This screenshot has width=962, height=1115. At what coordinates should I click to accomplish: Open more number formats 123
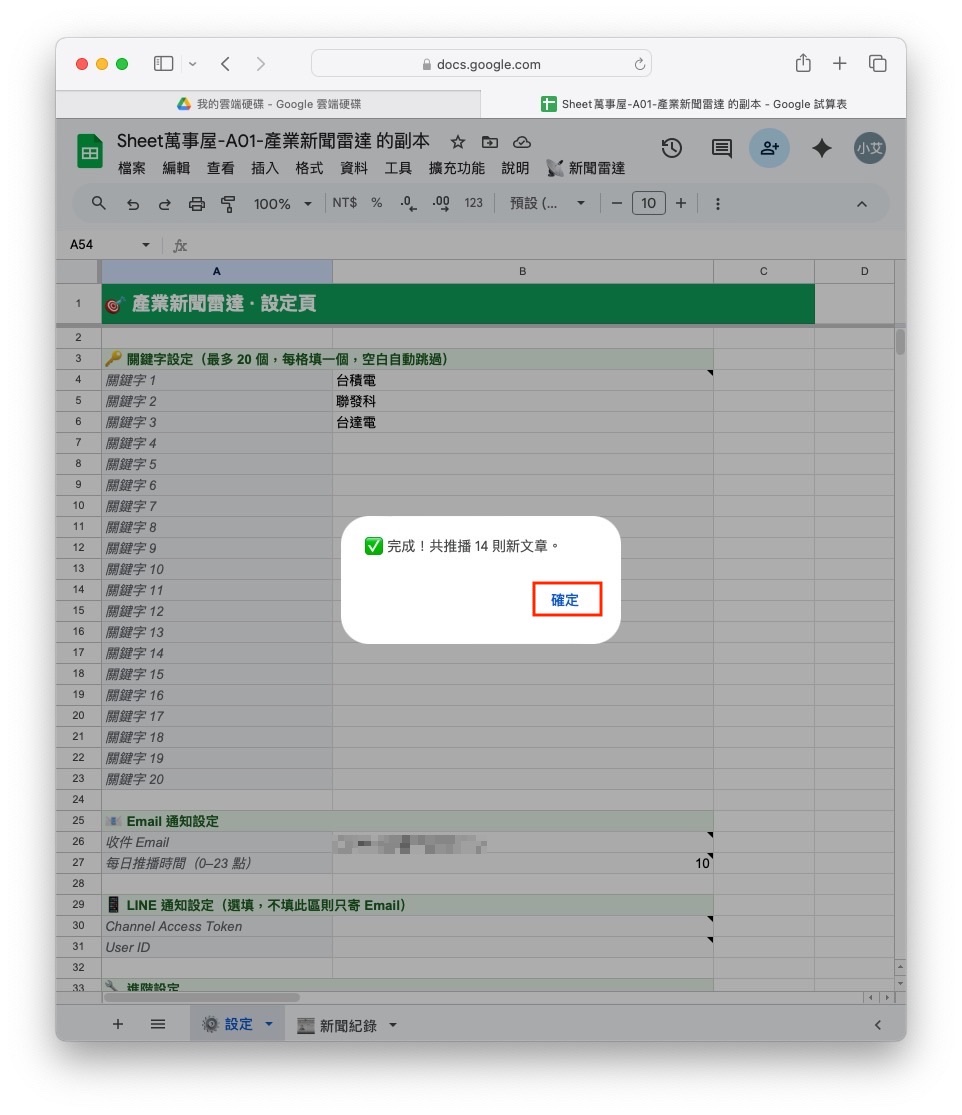[474, 203]
